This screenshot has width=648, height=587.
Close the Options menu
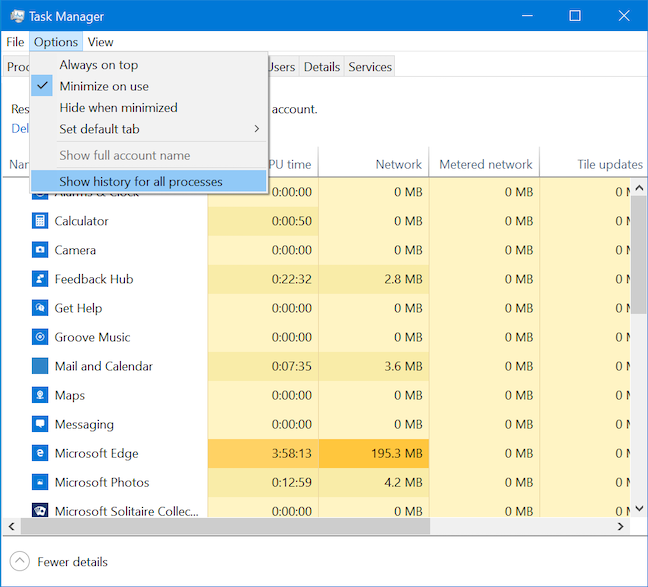[56, 42]
